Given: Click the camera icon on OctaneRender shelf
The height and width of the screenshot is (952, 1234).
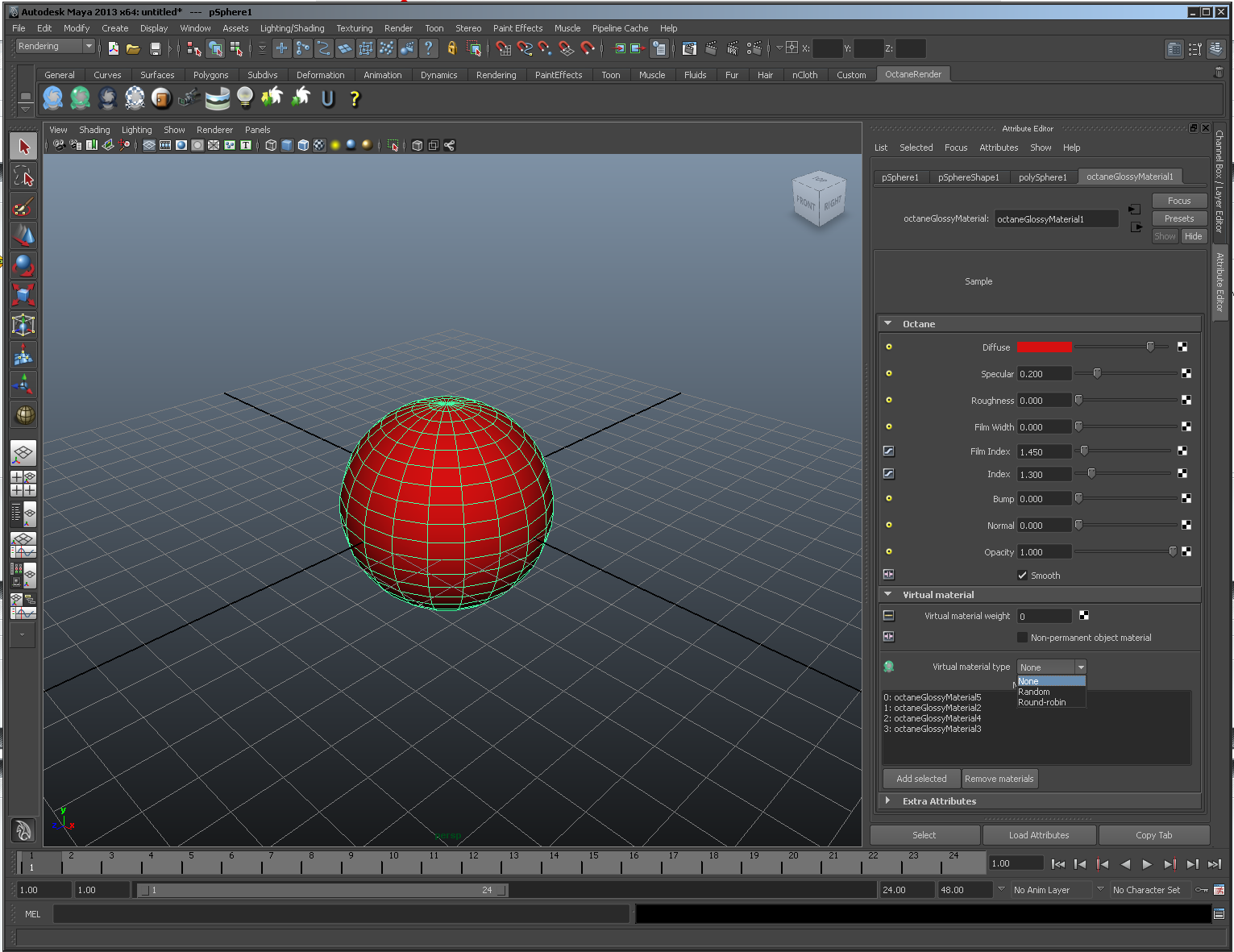Looking at the screenshot, I should click(189, 98).
